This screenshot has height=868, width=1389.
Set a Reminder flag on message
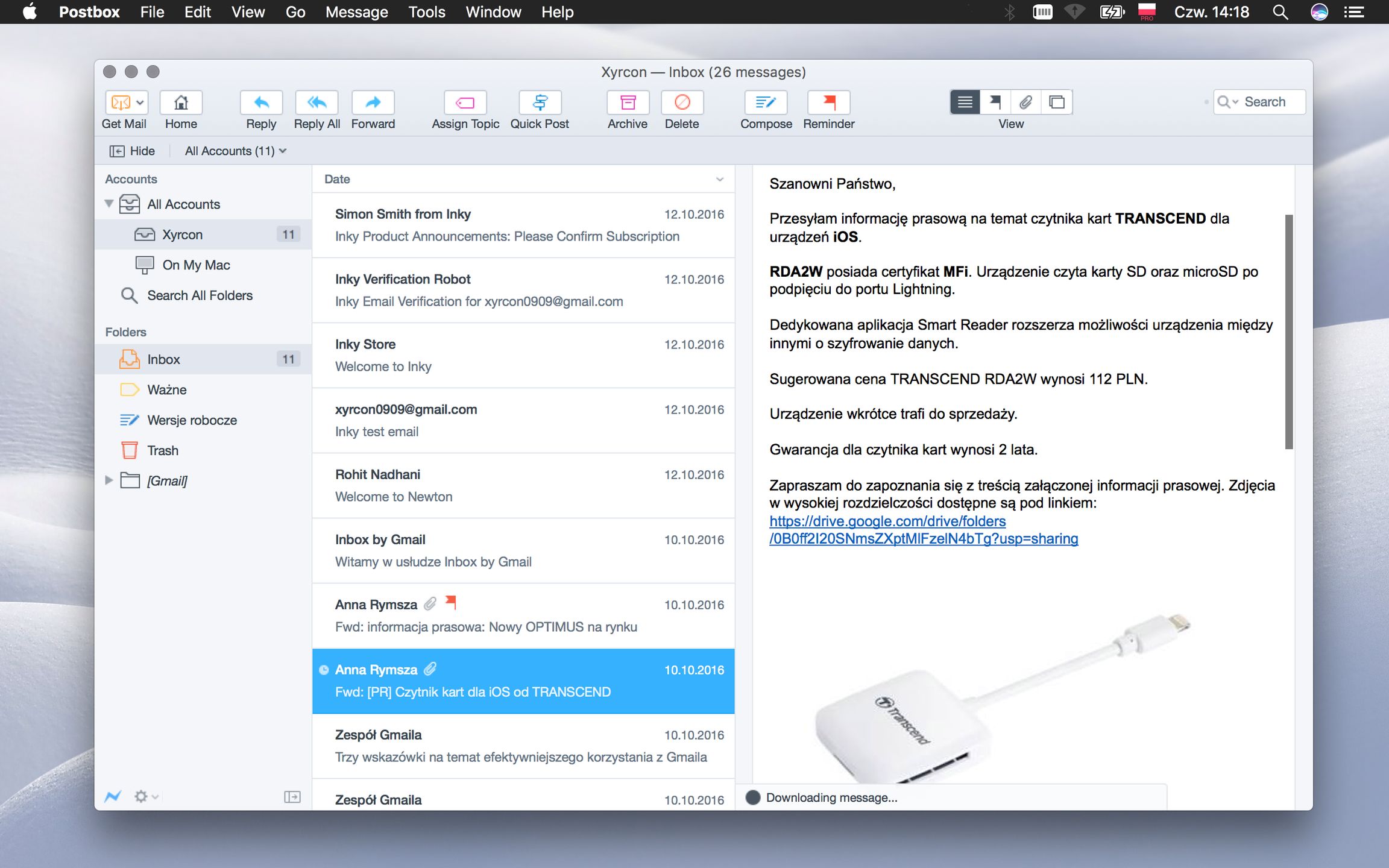(x=829, y=102)
